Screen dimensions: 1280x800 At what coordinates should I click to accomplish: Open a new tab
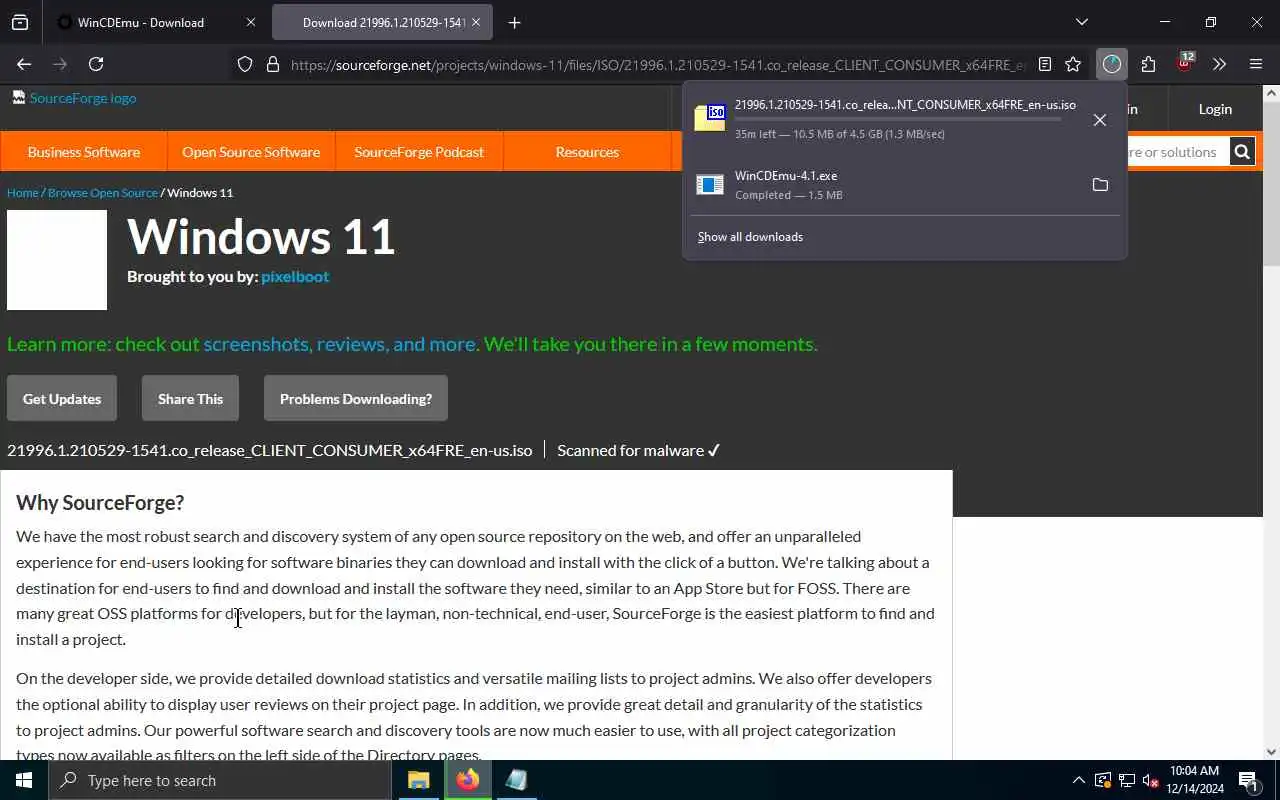click(514, 22)
